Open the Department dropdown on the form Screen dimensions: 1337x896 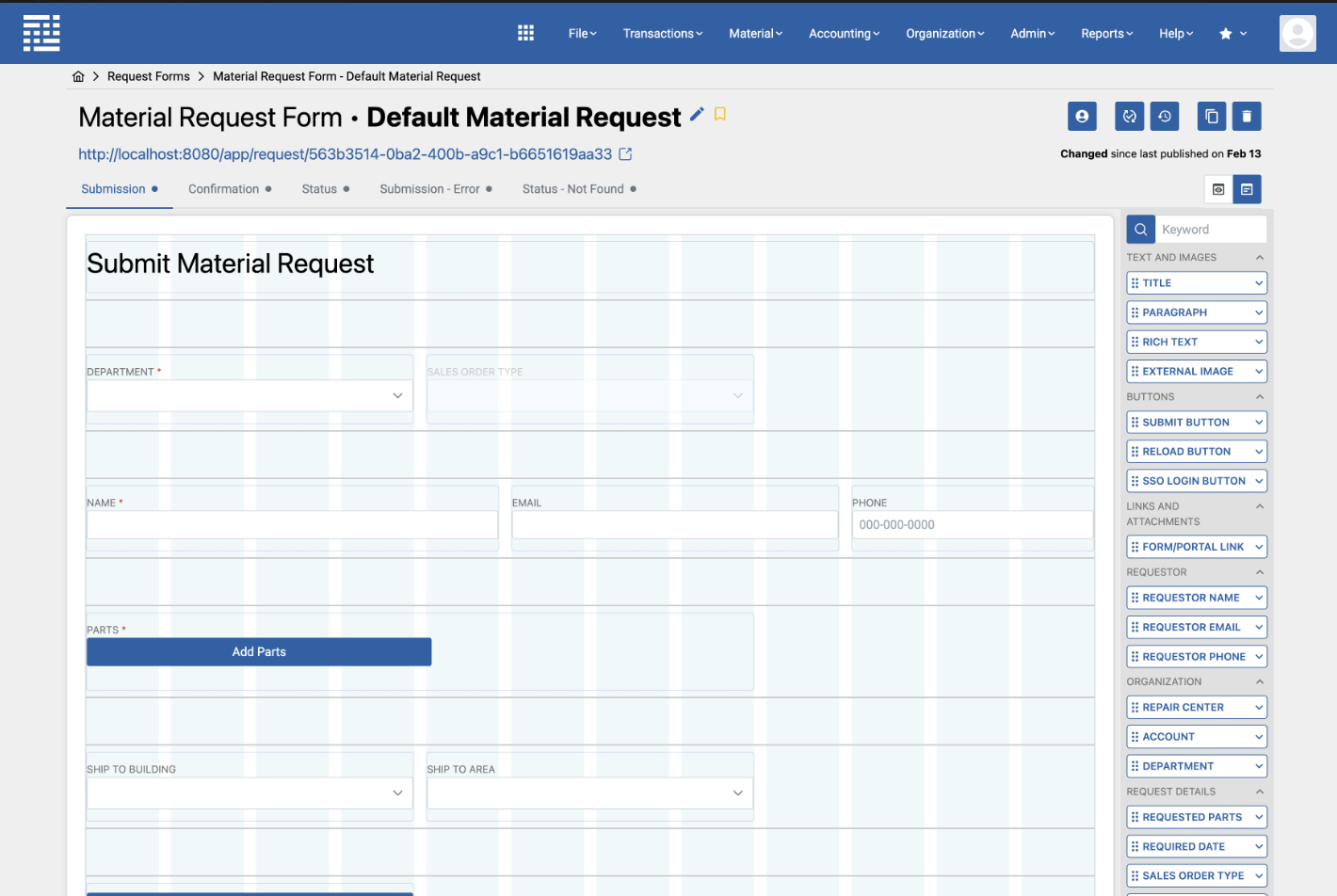[x=397, y=395]
